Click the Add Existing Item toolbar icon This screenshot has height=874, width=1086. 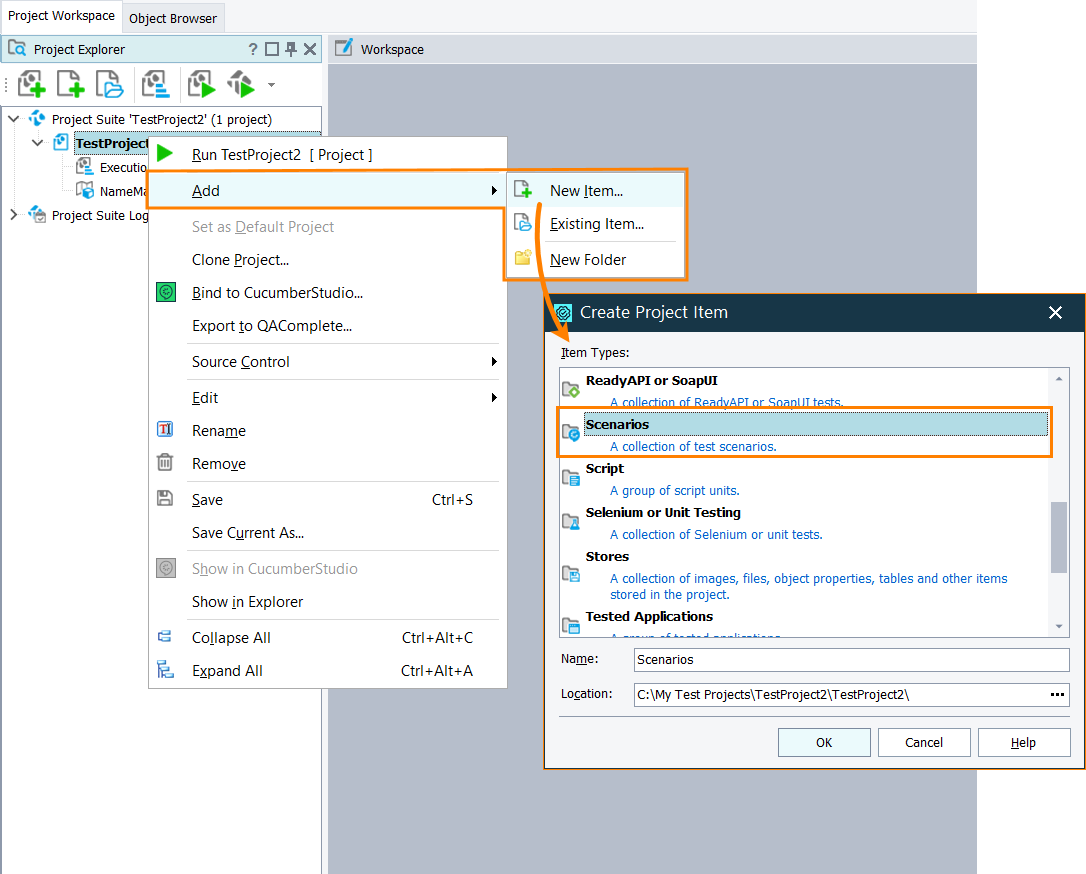(x=109, y=84)
